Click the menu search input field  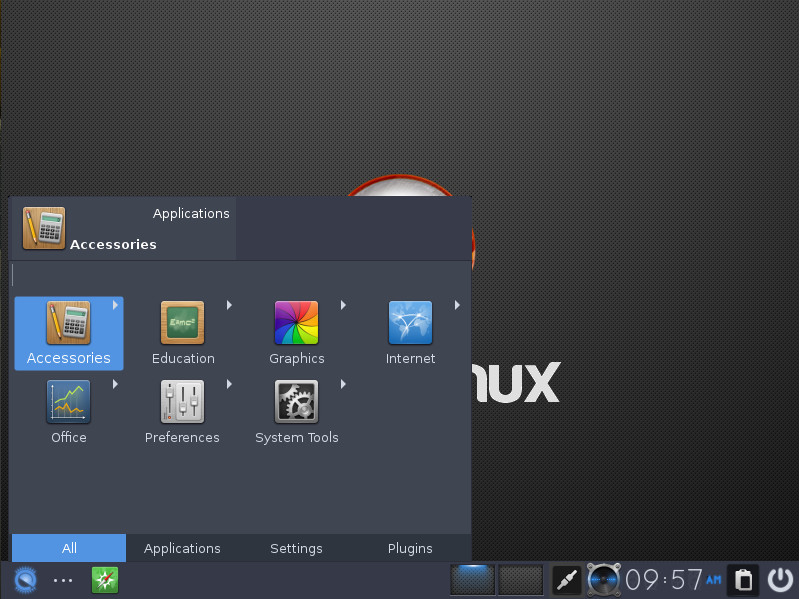coord(240,275)
